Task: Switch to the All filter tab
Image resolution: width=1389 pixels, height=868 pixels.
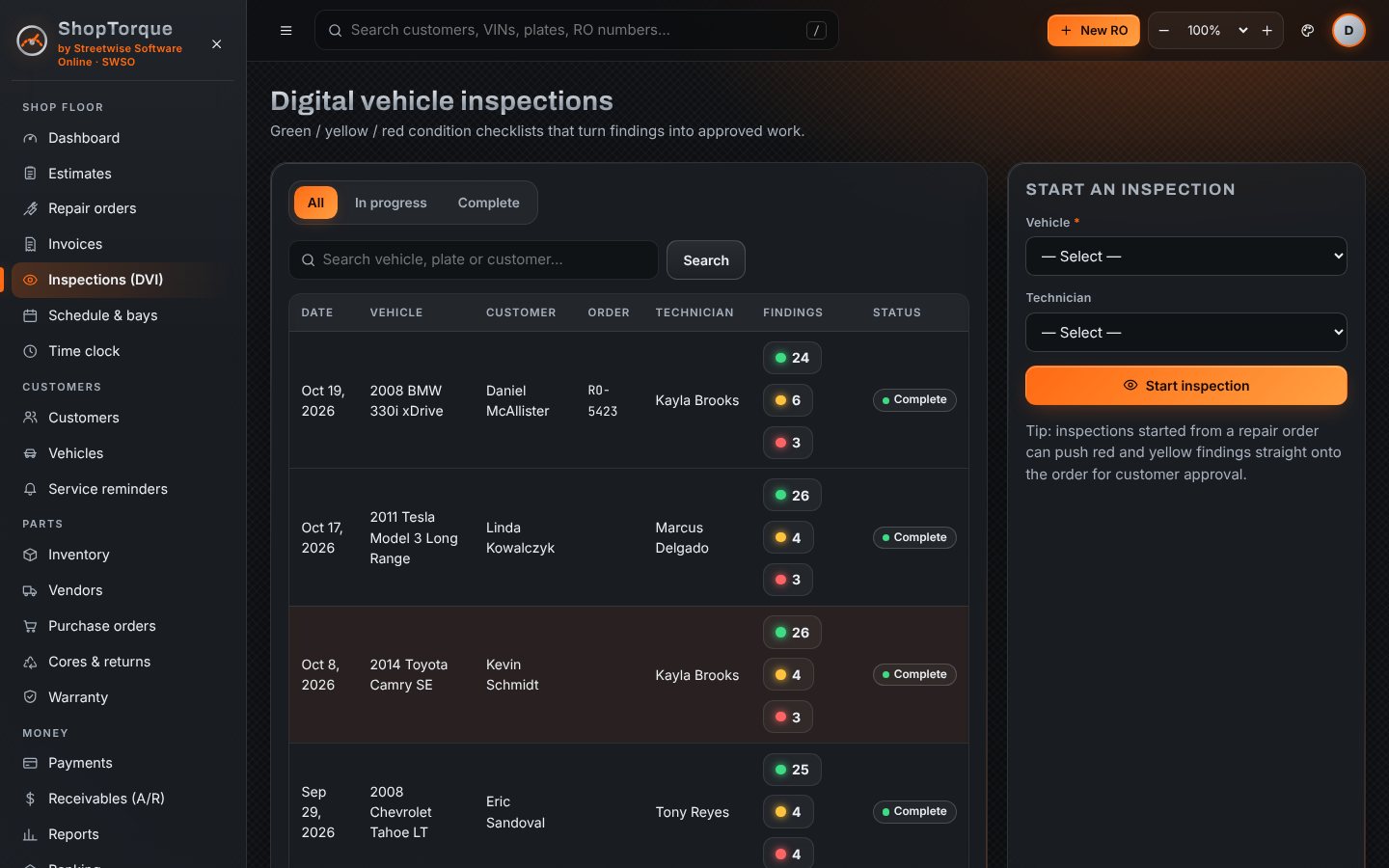Action: click(x=315, y=203)
